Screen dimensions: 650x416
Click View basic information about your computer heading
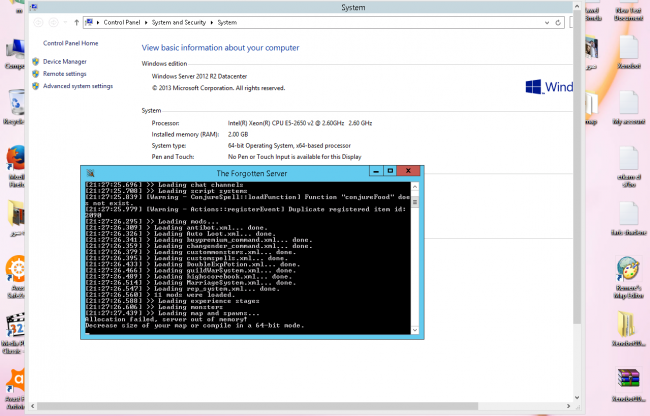pyautogui.click(x=221, y=48)
